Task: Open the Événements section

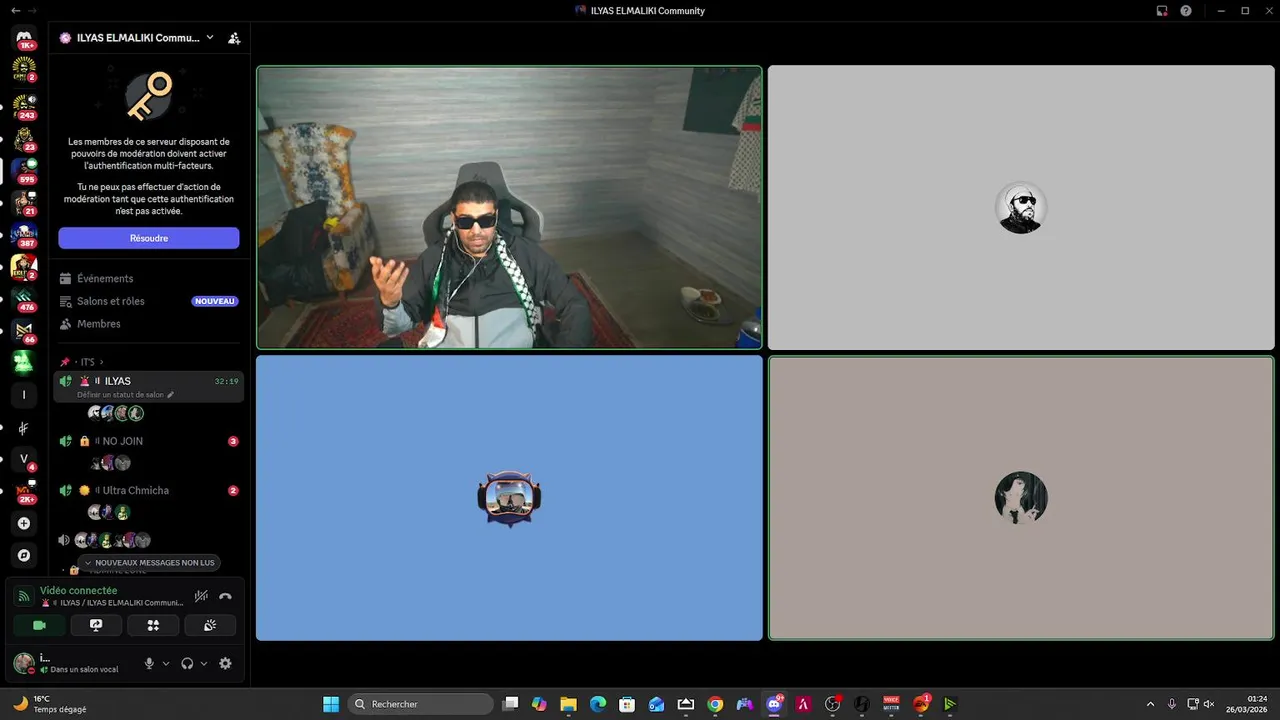Action: [148, 279]
